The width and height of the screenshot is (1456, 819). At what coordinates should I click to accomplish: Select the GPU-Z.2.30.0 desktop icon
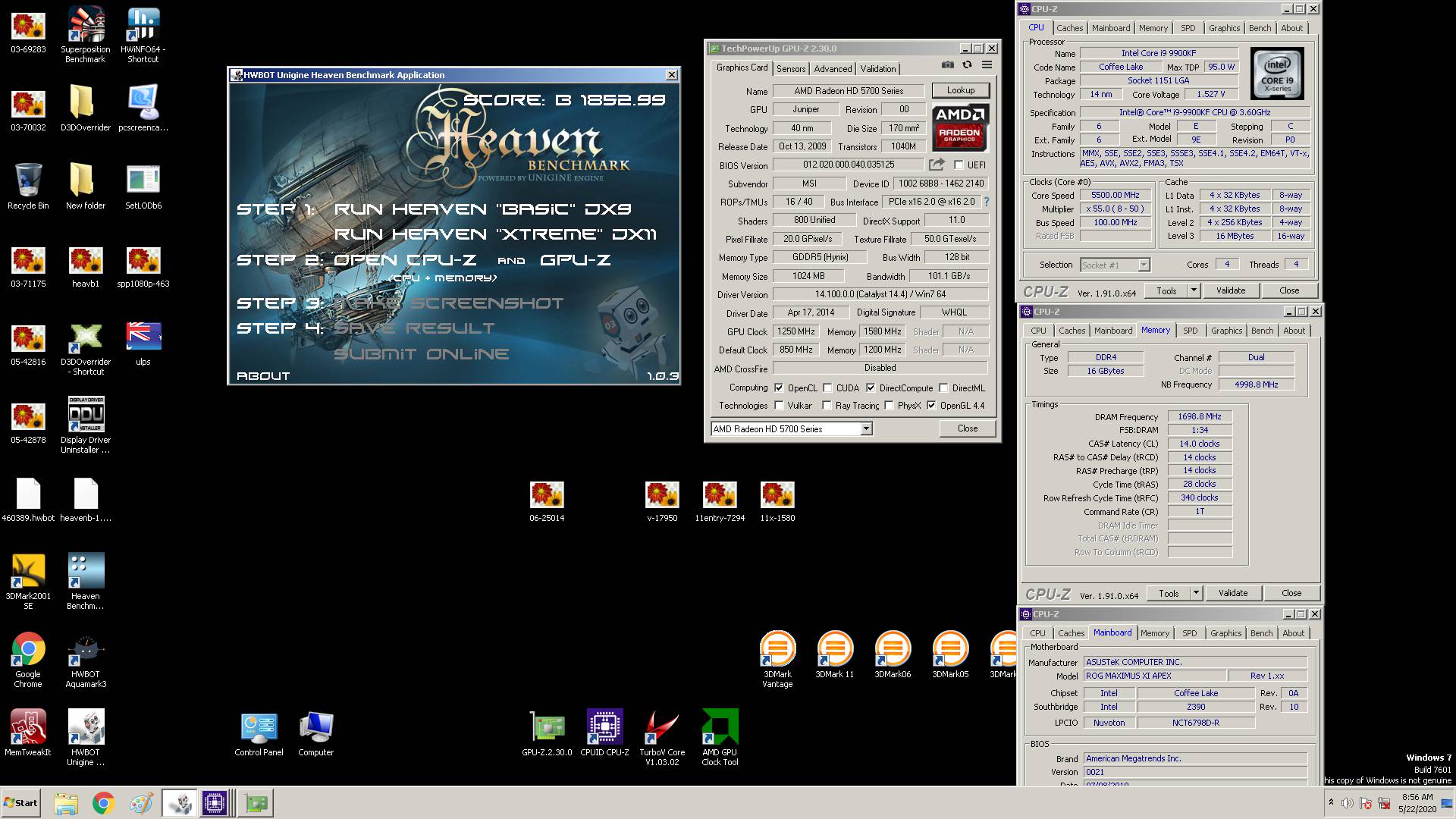[547, 734]
